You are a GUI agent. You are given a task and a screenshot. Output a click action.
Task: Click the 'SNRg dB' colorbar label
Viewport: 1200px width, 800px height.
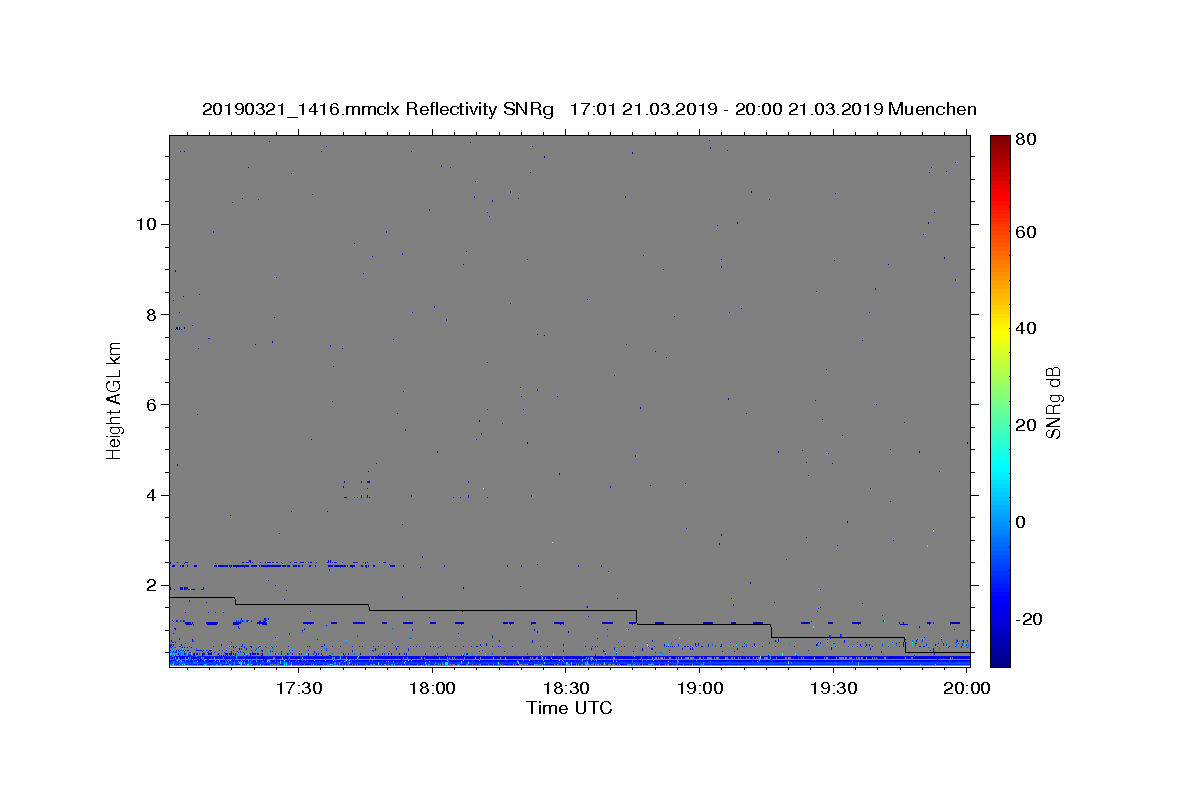tap(1053, 403)
